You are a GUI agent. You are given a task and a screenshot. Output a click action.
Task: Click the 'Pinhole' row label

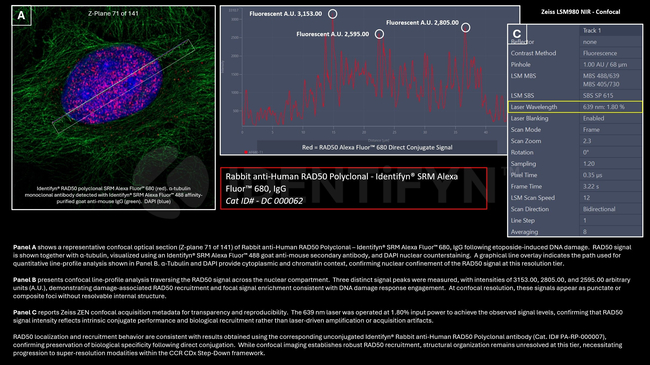pyautogui.click(x=520, y=64)
